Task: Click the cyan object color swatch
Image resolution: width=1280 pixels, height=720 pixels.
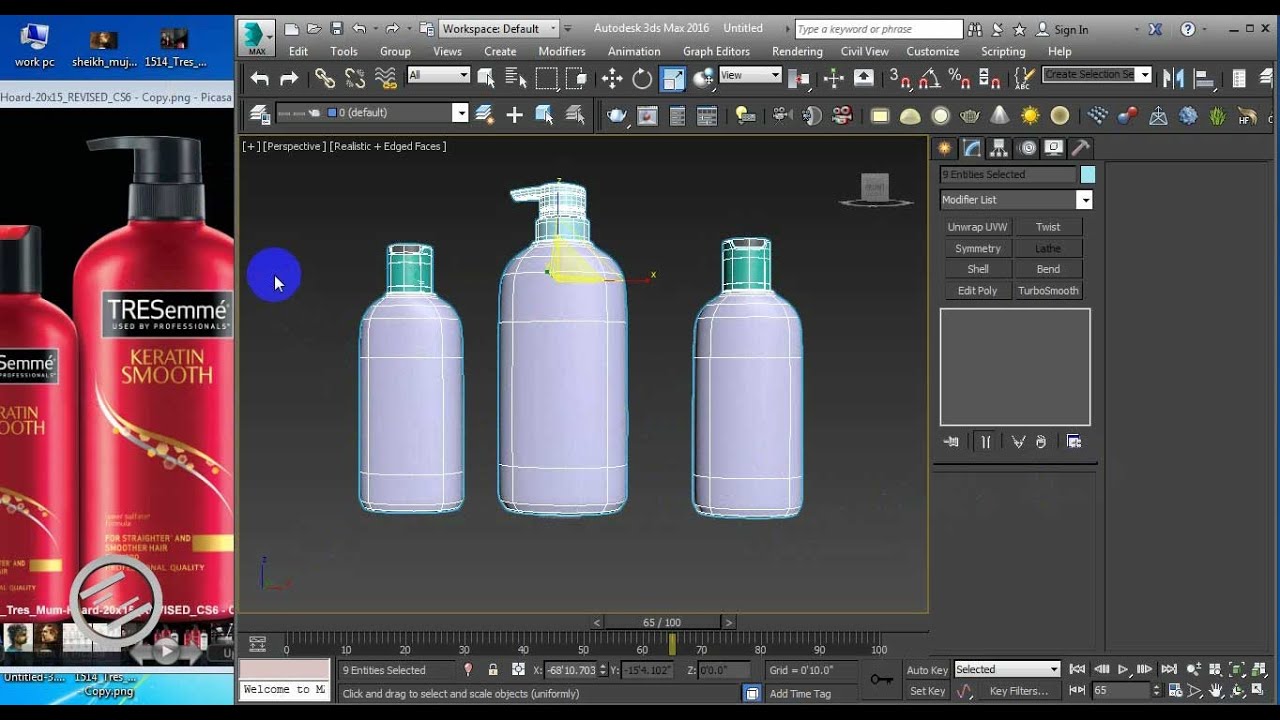Action: point(1088,175)
